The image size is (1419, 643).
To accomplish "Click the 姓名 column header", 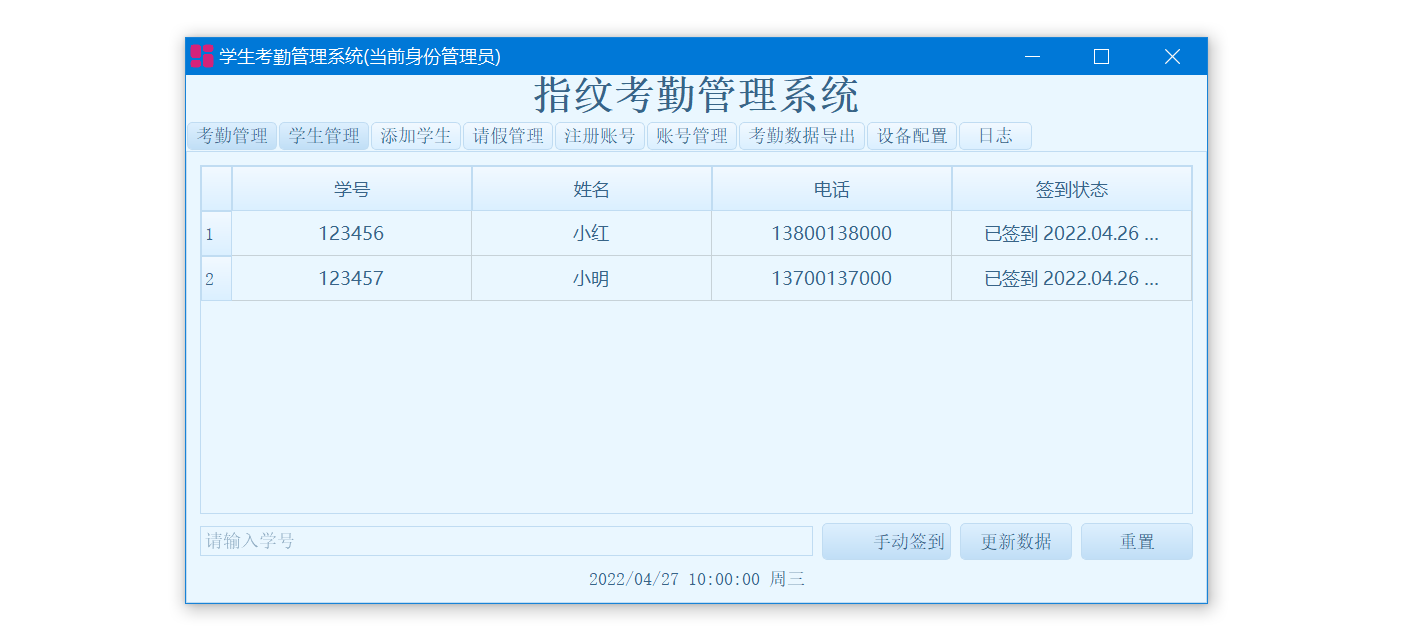I will click(x=592, y=189).
